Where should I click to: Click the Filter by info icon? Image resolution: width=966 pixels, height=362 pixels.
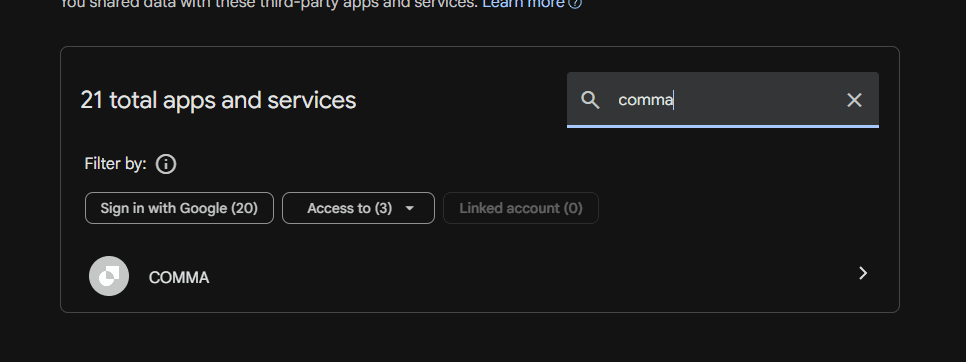[x=166, y=164]
